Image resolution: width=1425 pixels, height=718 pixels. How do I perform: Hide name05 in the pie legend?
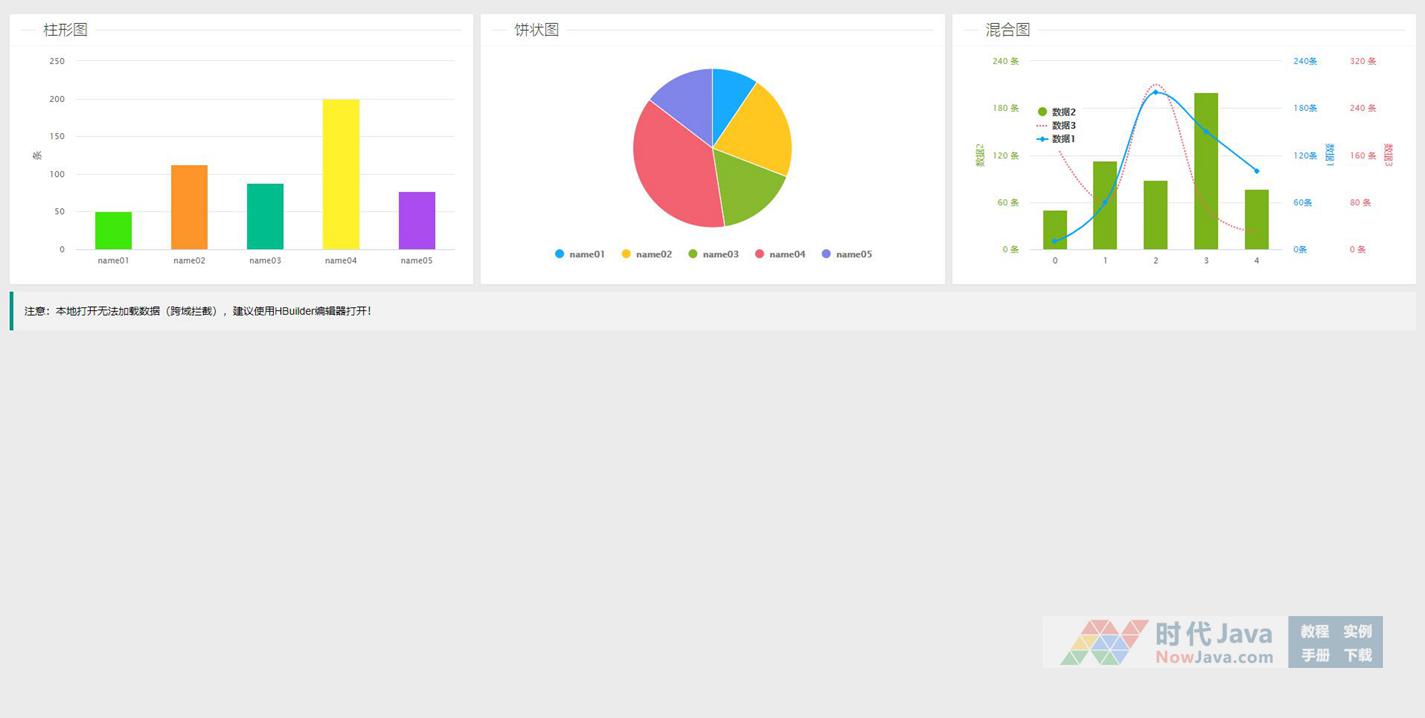click(847, 254)
